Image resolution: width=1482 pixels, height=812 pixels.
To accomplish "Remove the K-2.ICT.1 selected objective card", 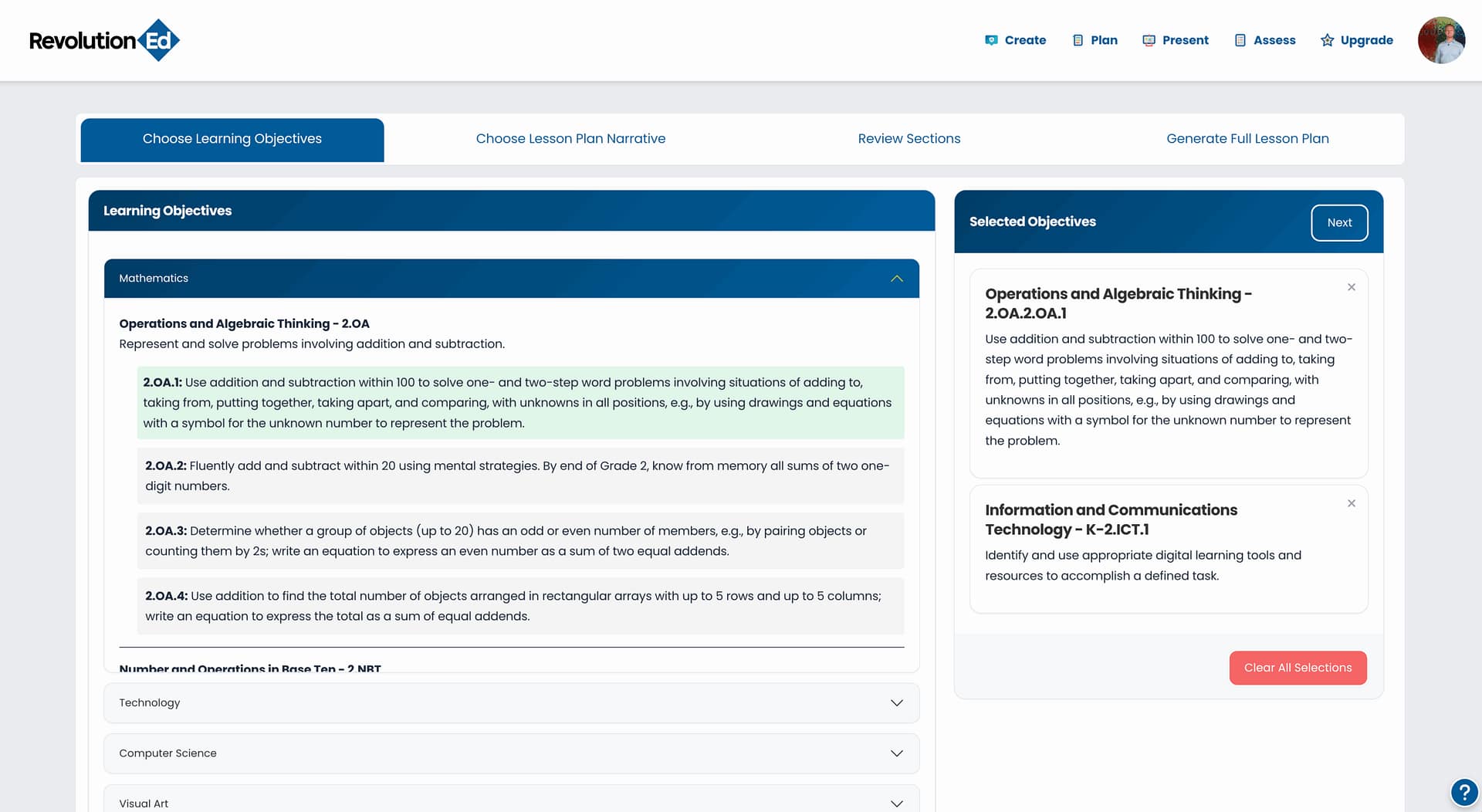I will (x=1351, y=503).
